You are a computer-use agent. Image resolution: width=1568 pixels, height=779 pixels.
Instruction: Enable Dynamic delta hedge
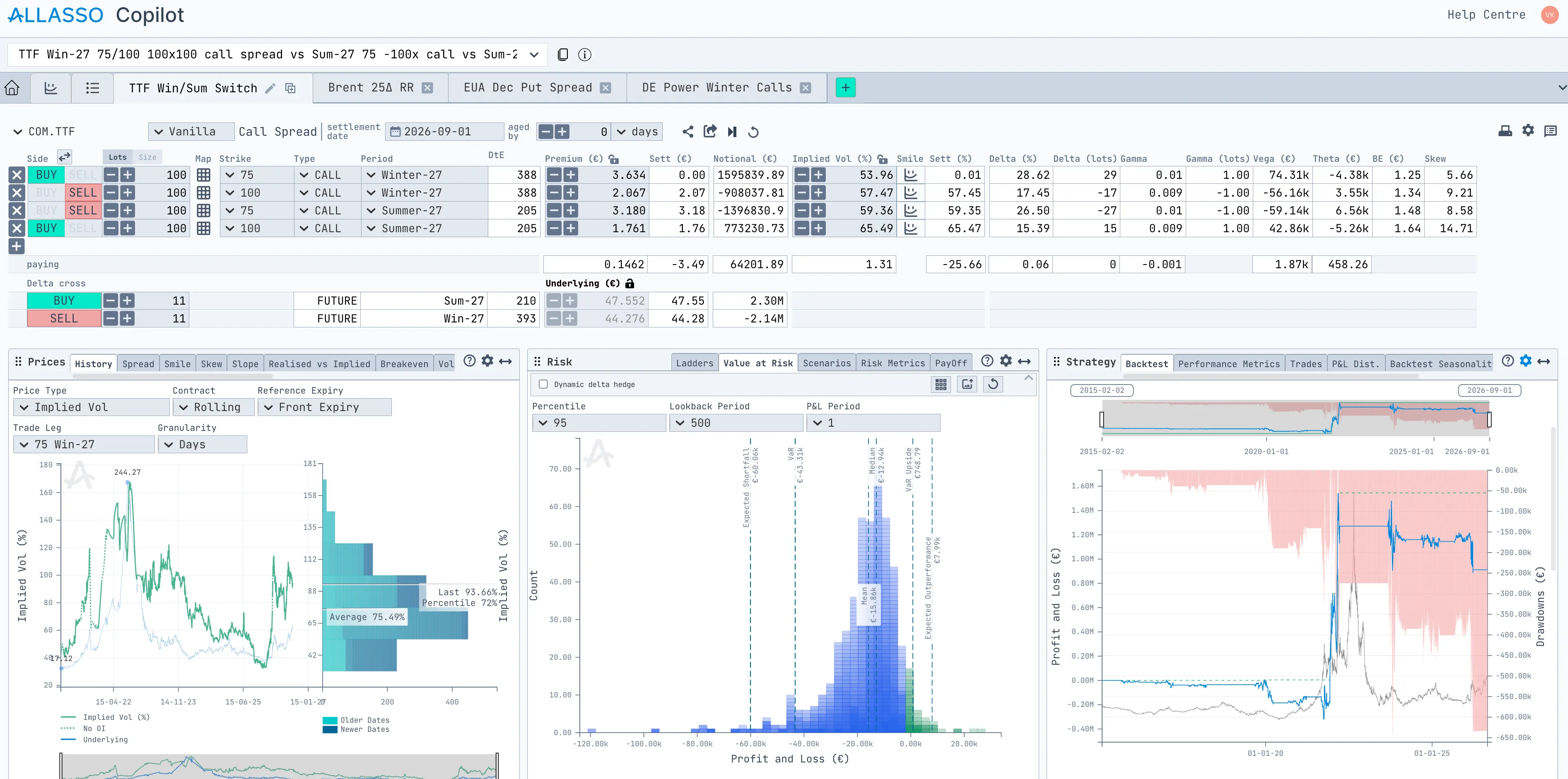coord(543,385)
